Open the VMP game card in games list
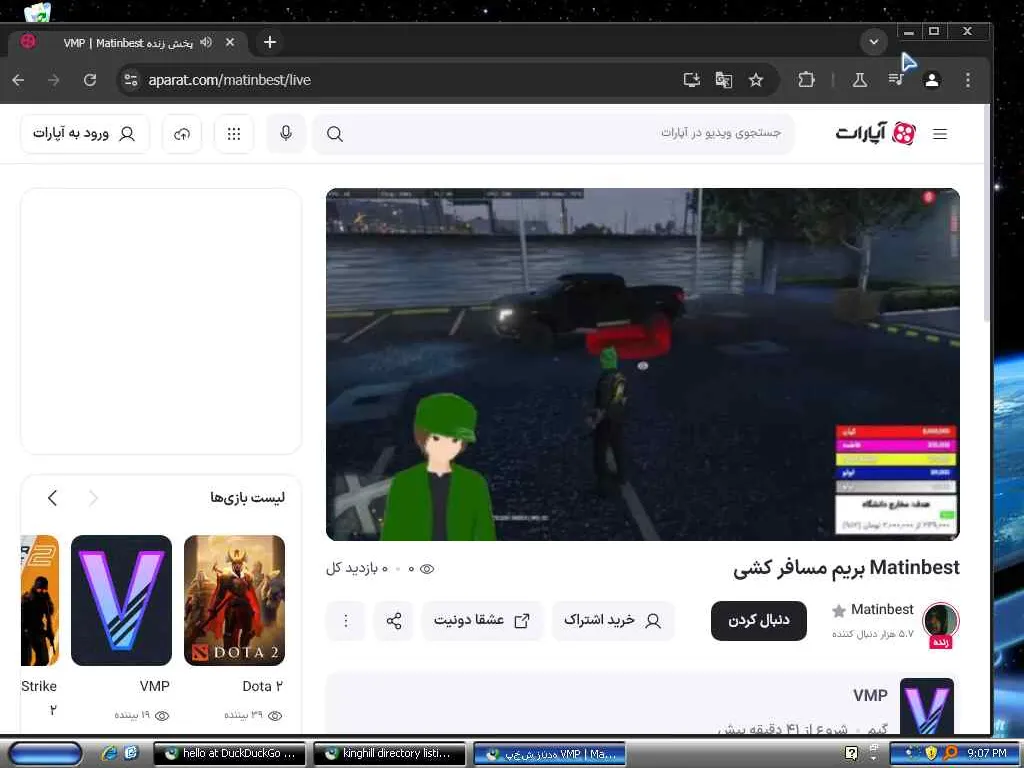 pyautogui.click(x=121, y=600)
